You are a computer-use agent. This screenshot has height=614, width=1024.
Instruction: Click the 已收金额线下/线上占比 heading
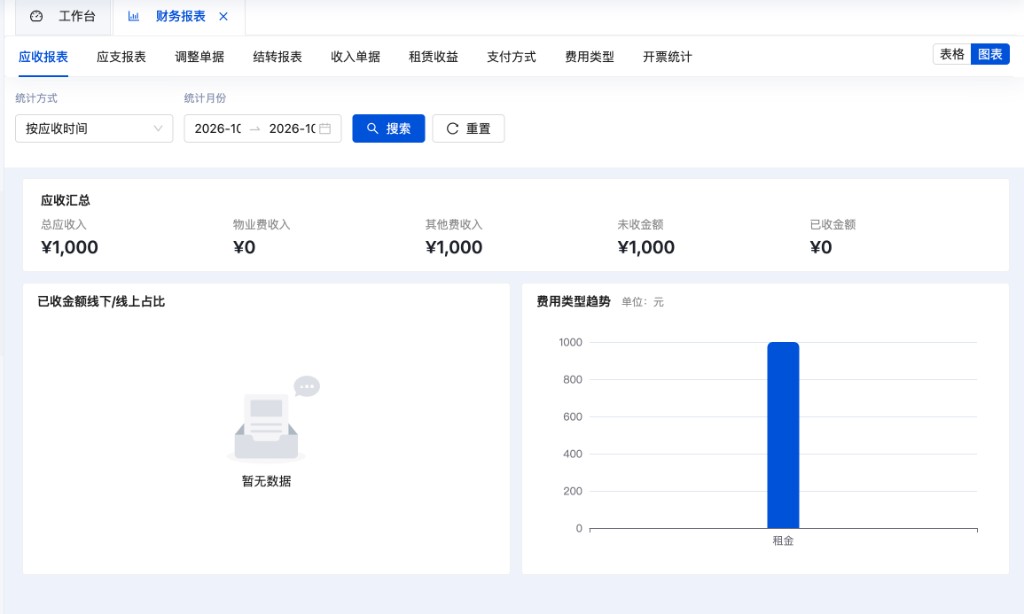tap(101, 301)
